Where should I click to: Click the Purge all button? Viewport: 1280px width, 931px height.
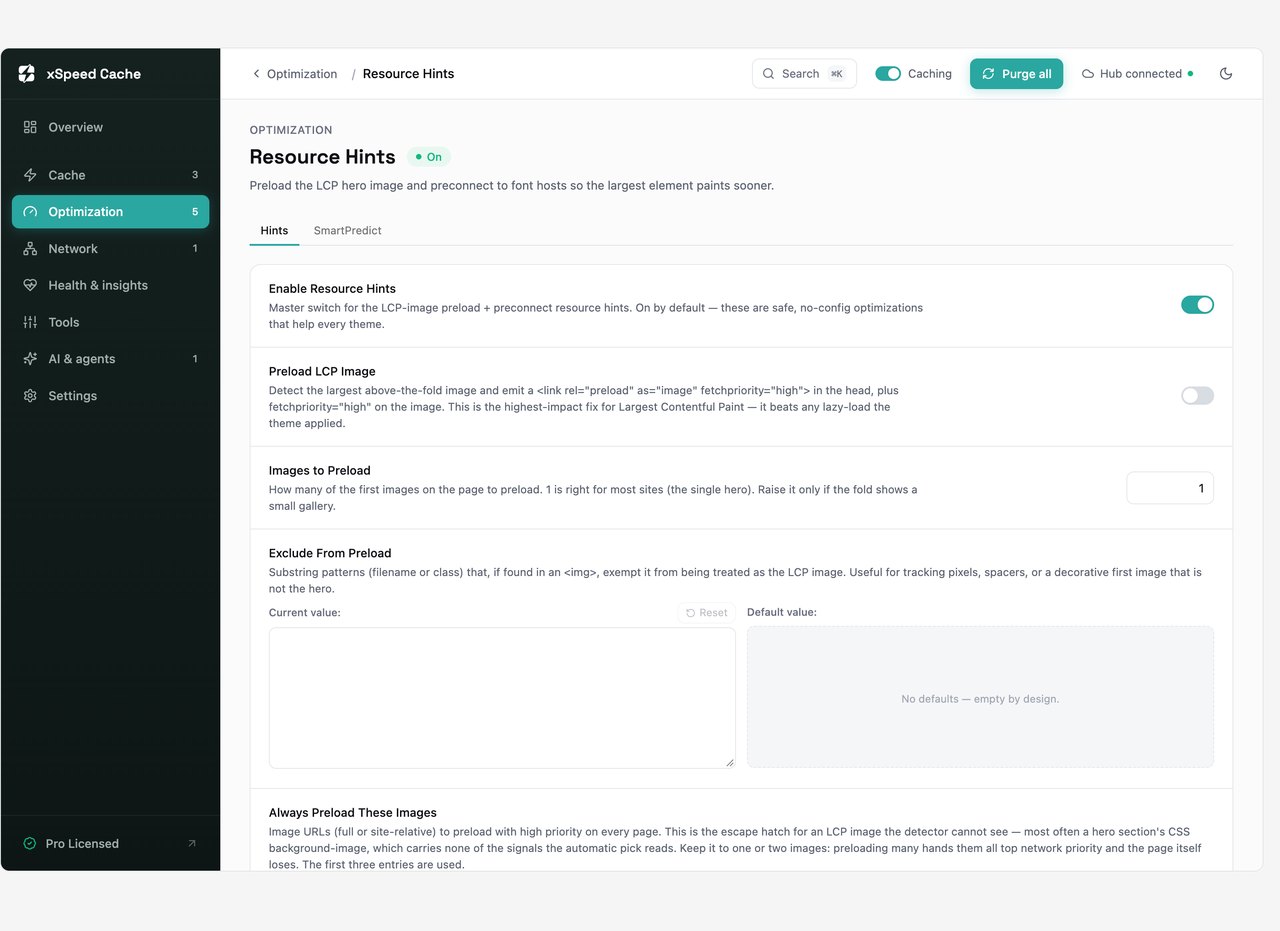tap(1016, 74)
